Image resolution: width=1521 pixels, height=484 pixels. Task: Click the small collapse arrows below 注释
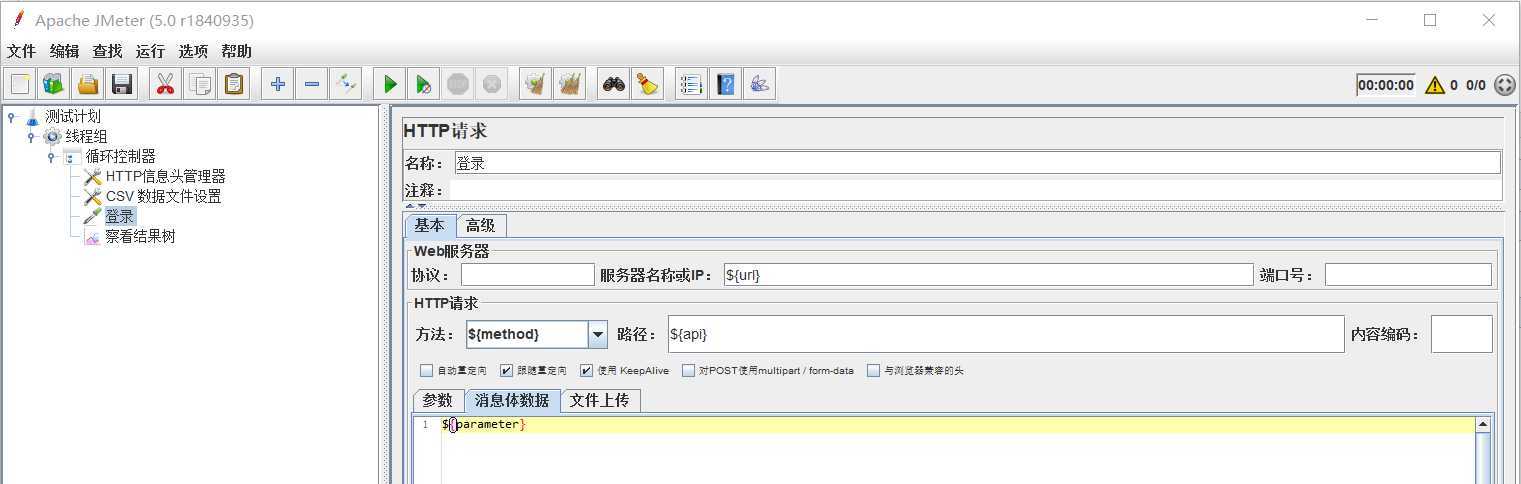coord(415,205)
